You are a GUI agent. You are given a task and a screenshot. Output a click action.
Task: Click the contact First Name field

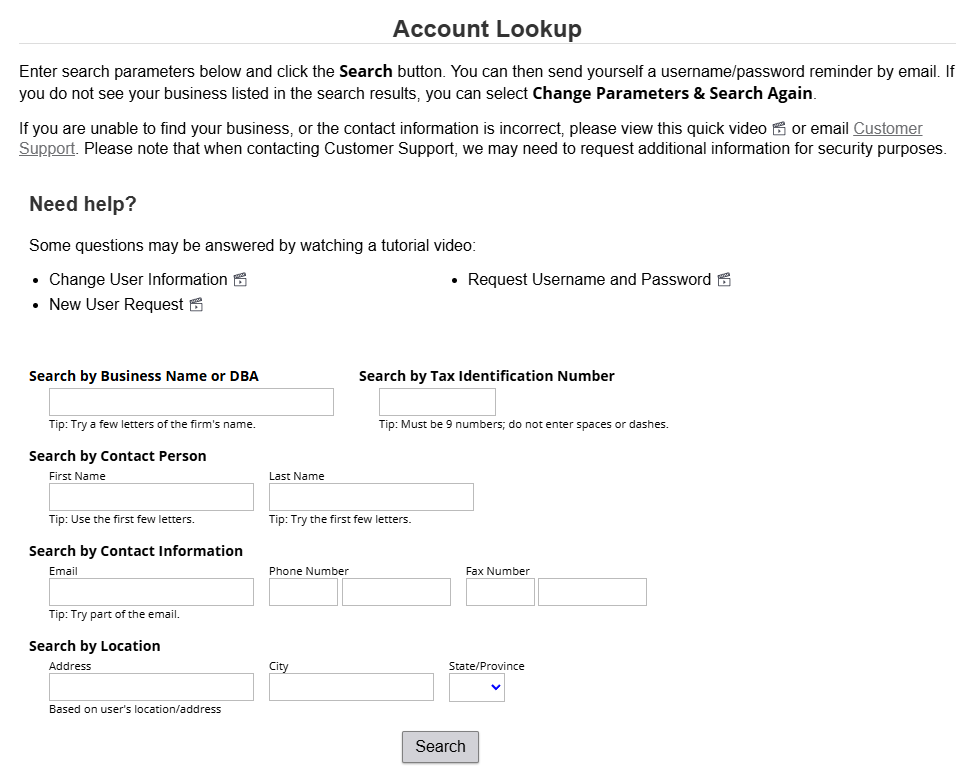point(151,497)
